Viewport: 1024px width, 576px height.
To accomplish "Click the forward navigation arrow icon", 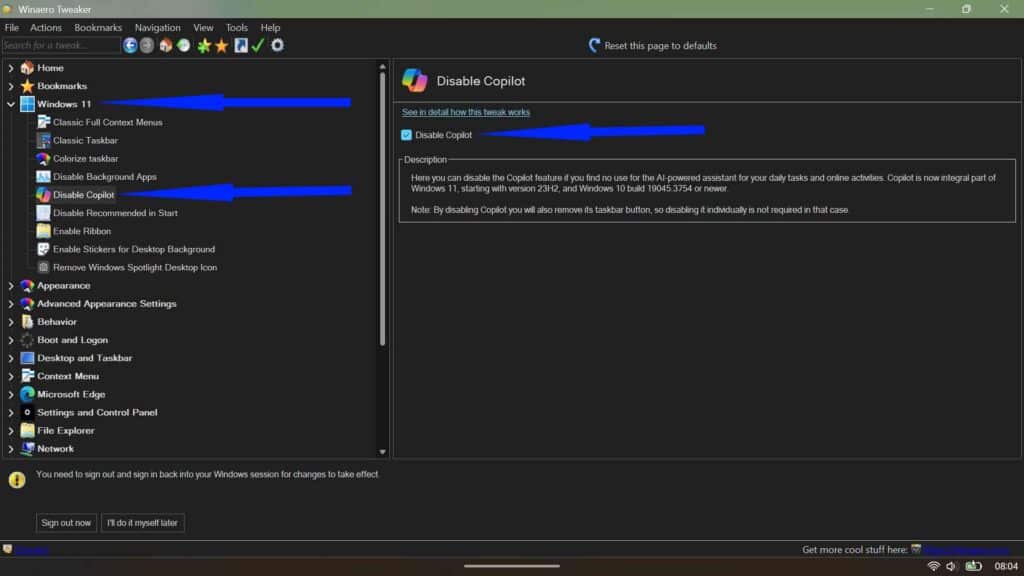I will pos(146,45).
